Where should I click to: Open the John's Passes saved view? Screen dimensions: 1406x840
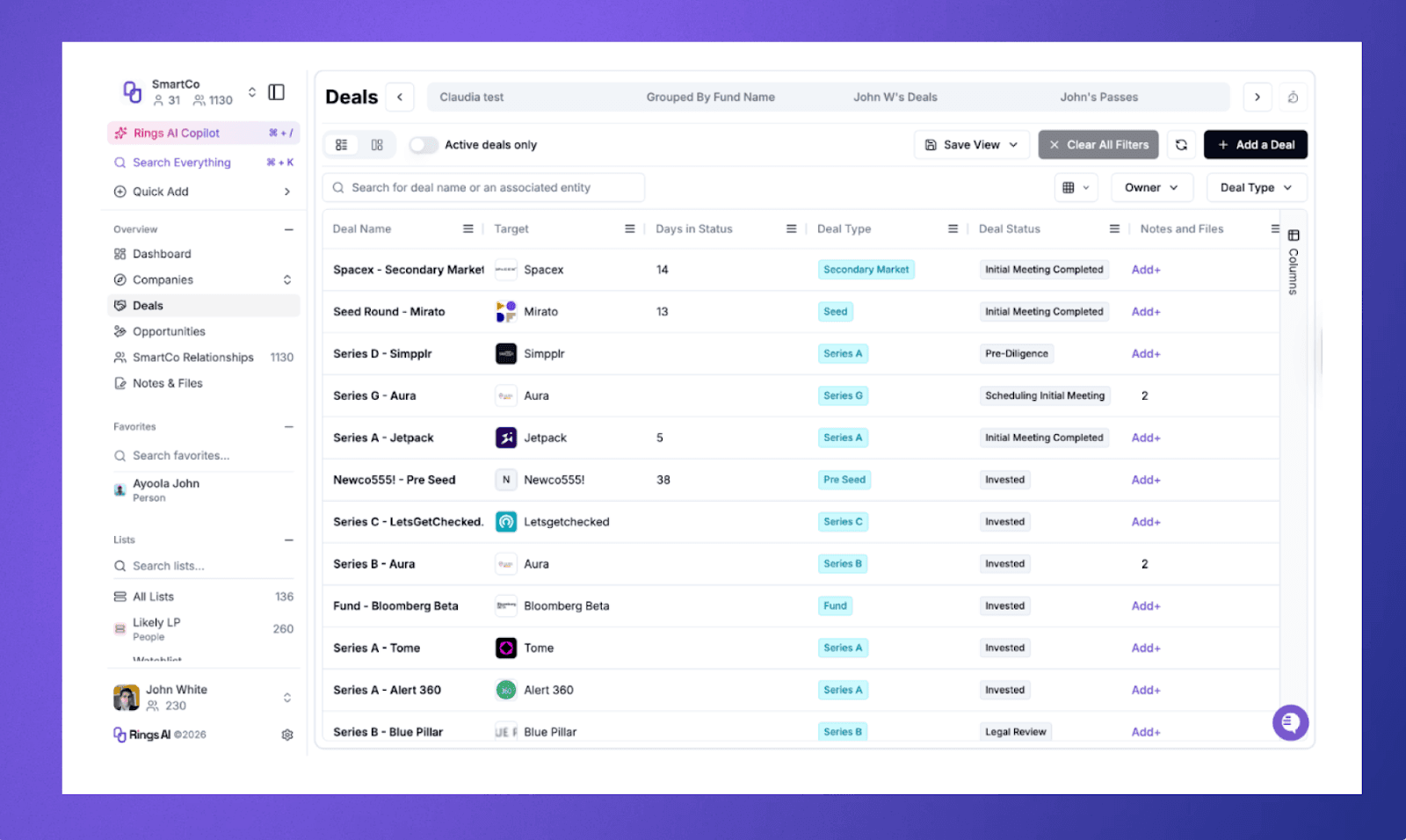pyautogui.click(x=1098, y=97)
